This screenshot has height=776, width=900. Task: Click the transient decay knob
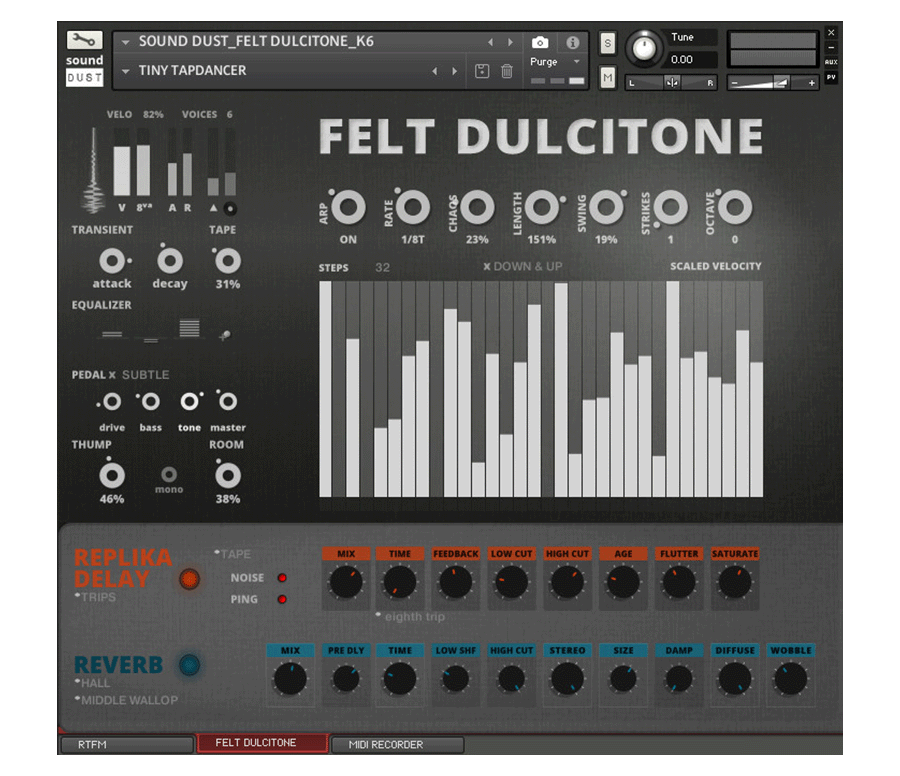point(170,261)
